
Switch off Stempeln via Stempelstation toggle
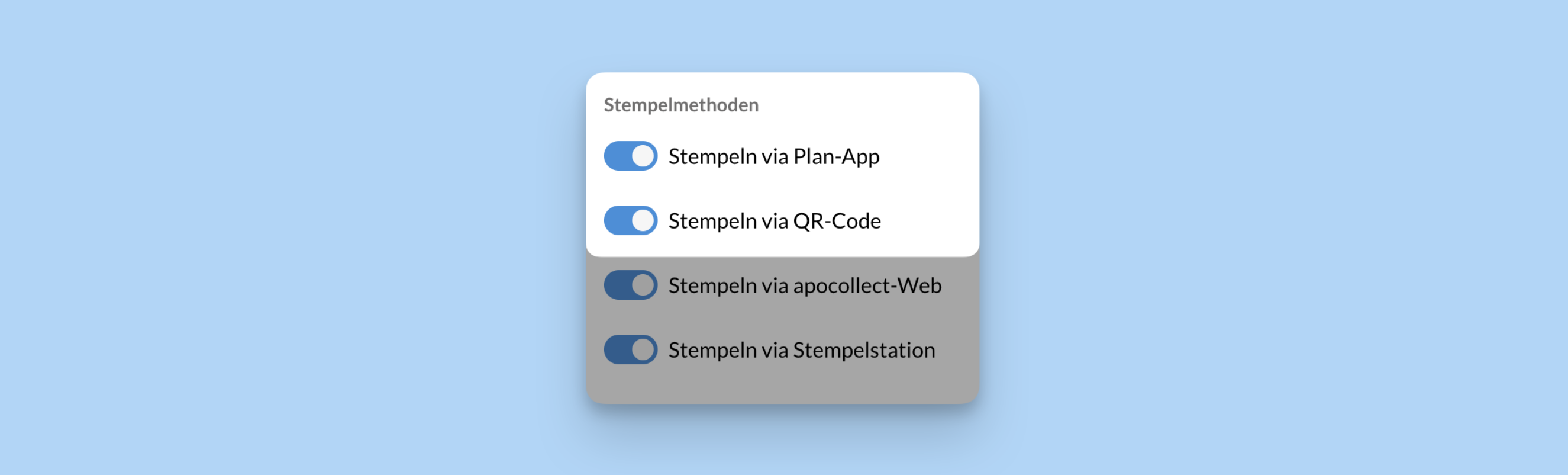tap(630, 349)
